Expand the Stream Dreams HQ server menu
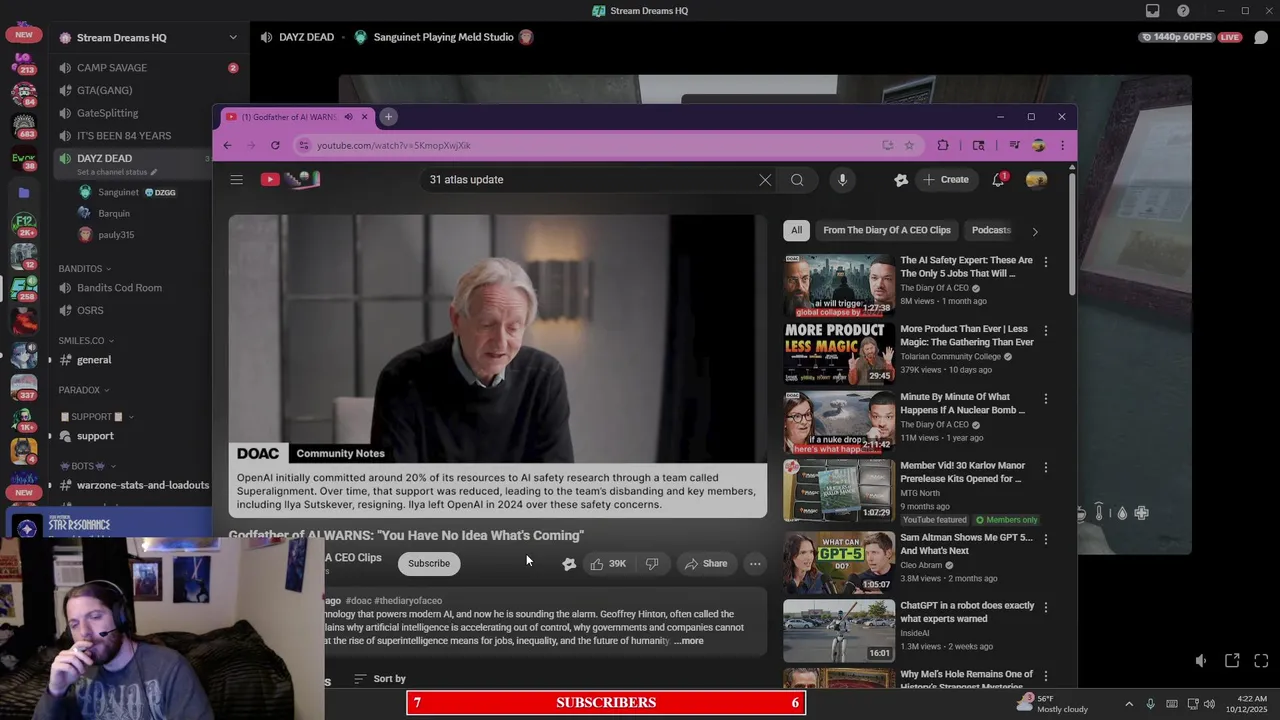 (233, 38)
